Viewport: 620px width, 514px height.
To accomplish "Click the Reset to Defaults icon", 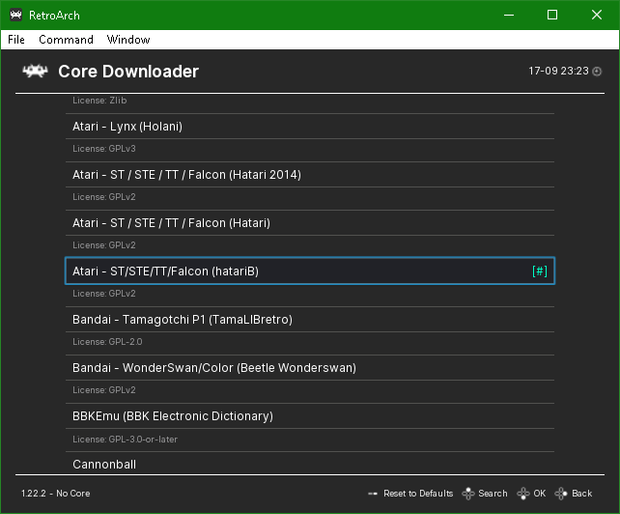I will tap(372, 493).
